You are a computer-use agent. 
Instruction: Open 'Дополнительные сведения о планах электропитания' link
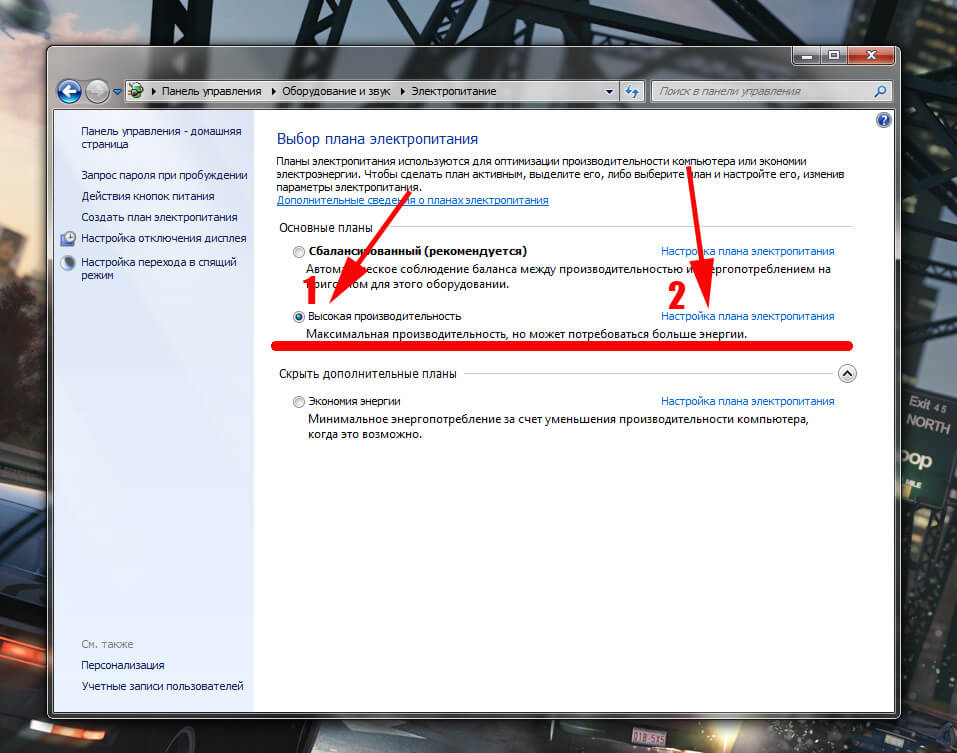tap(413, 200)
